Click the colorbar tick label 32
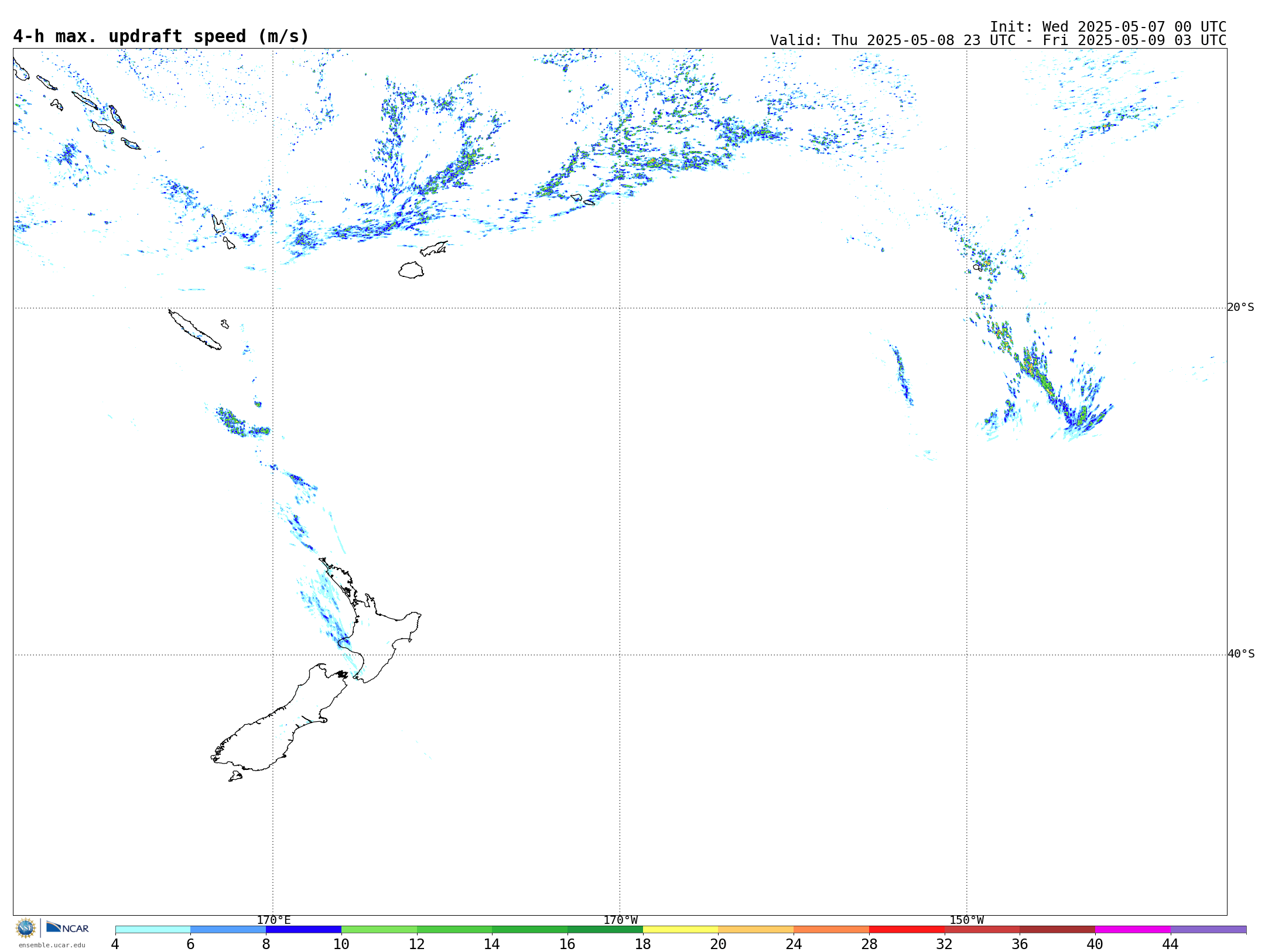 coord(945,944)
